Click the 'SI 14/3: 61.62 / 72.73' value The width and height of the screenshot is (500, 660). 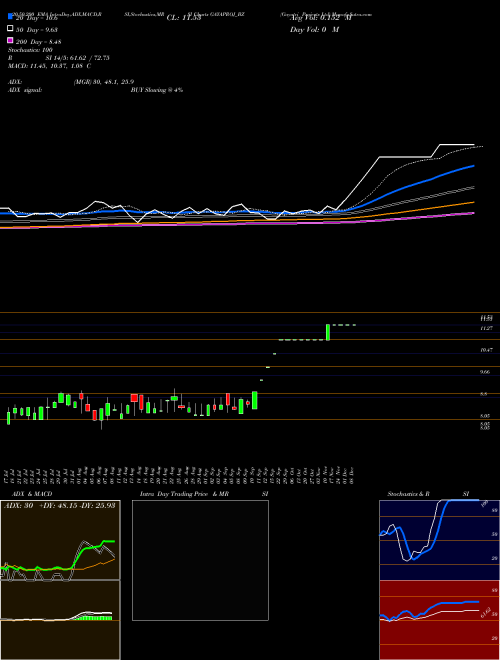77,58
